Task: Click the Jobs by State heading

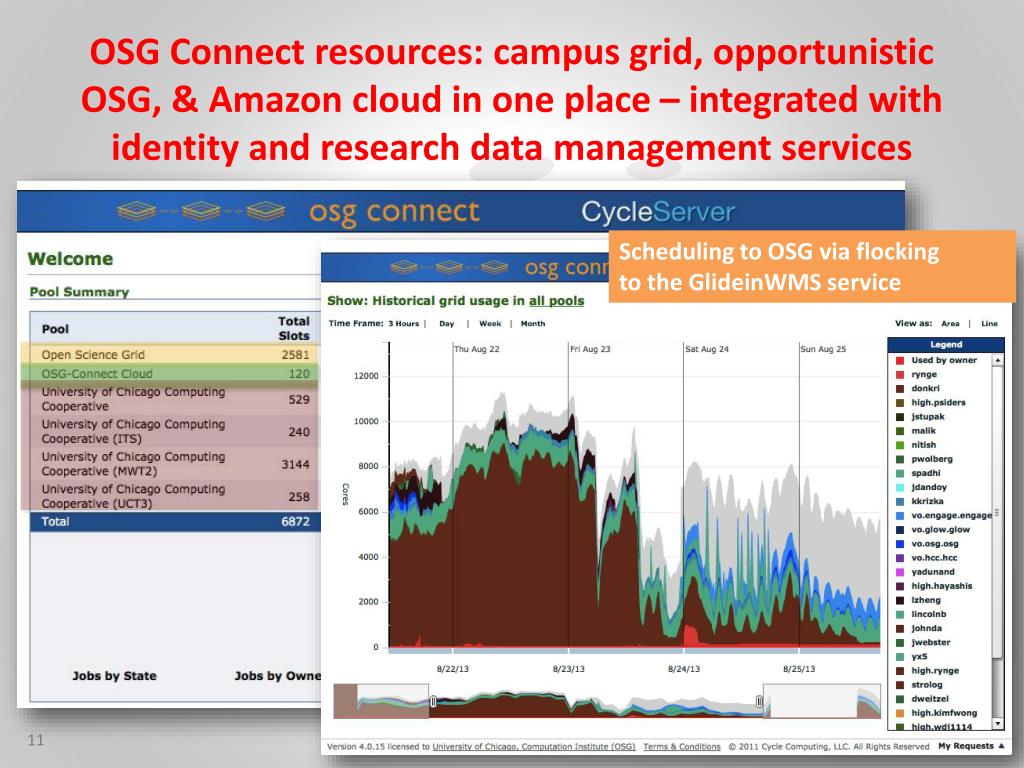Action: (114, 676)
